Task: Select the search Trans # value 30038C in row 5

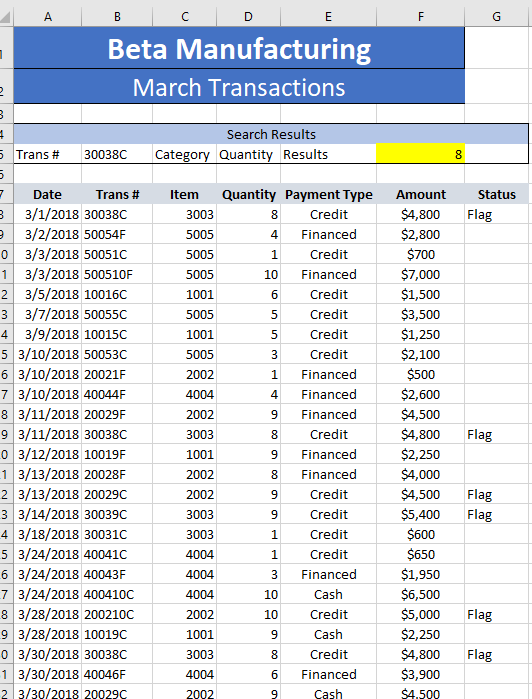Action: click(x=117, y=154)
